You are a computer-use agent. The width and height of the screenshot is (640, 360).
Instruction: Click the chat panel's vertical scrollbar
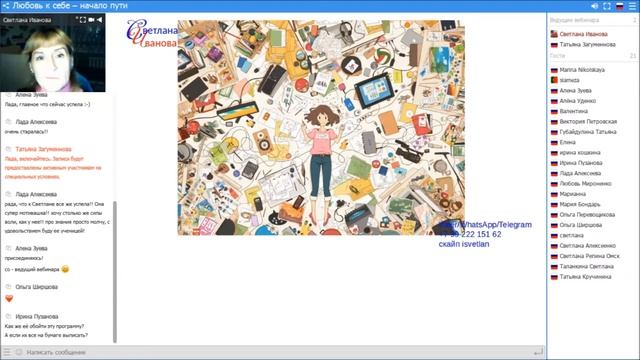pyautogui.click(x=115, y=271)
